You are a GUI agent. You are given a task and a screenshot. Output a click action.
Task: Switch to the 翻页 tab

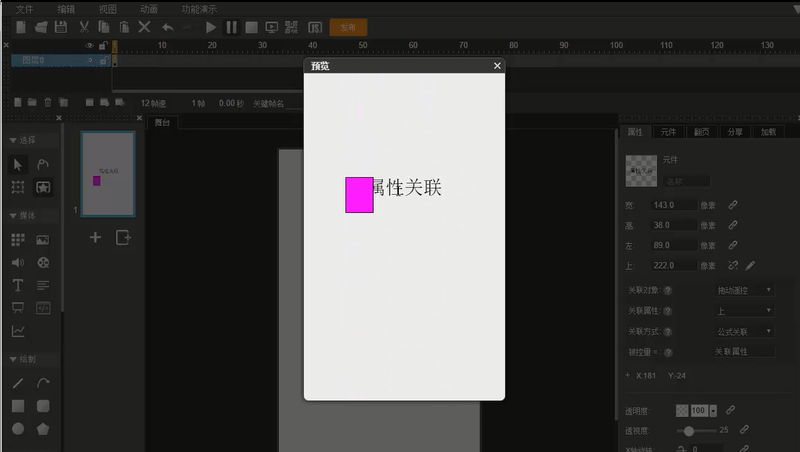point(702,132)
